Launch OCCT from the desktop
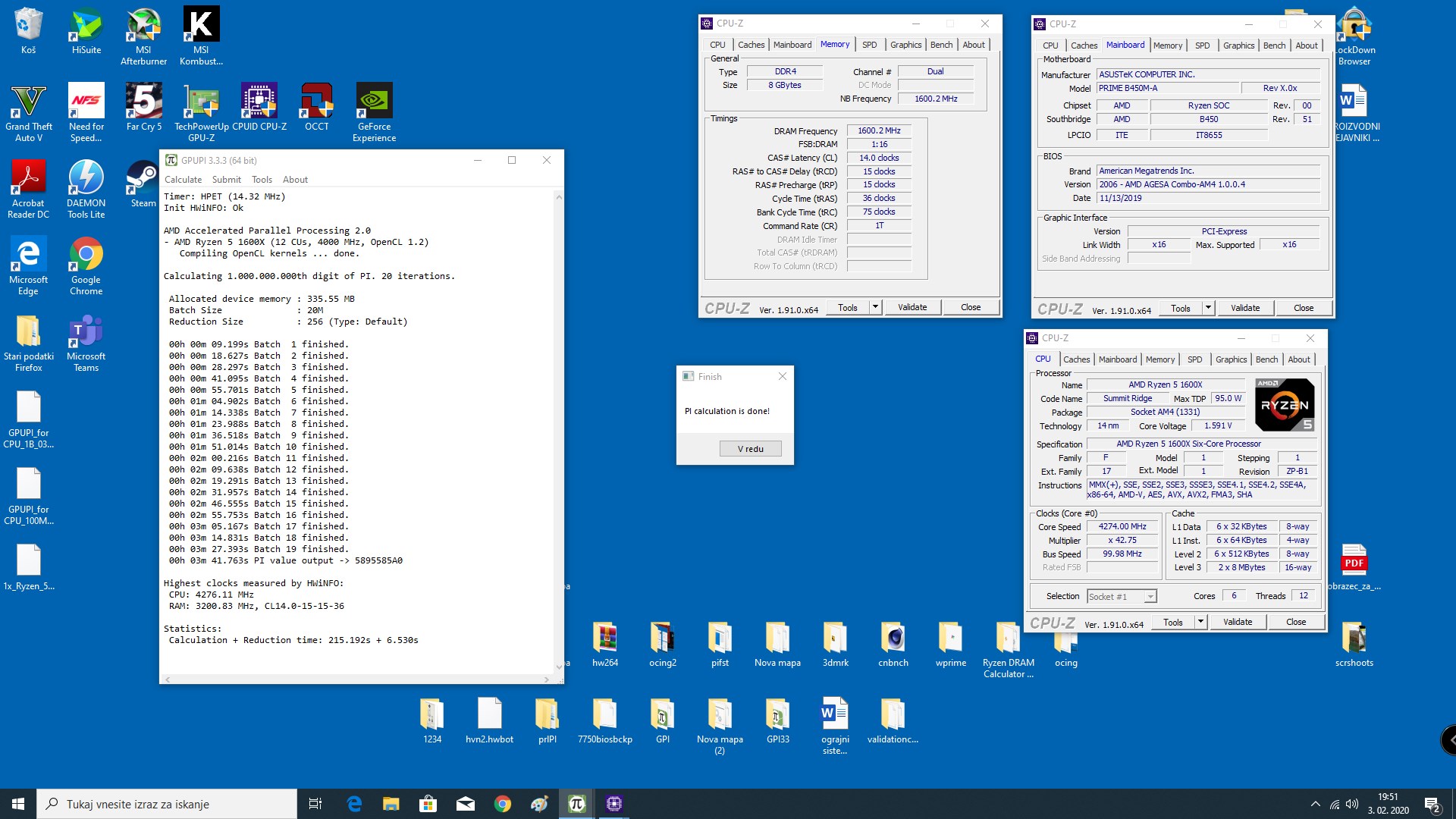This screenshot has width=1456, height=819. 317,107
